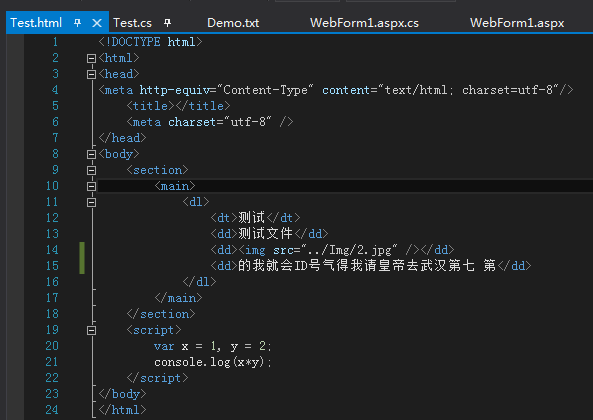Click the img src ../Img/2.jpg path
The height and width of the screenshot is (420, 593).
(349, 250)
